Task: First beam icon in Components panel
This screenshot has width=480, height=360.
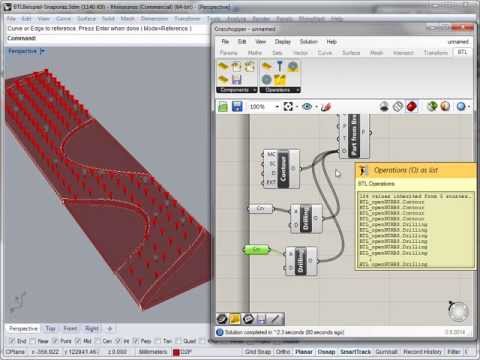Action: pos(223,67)
